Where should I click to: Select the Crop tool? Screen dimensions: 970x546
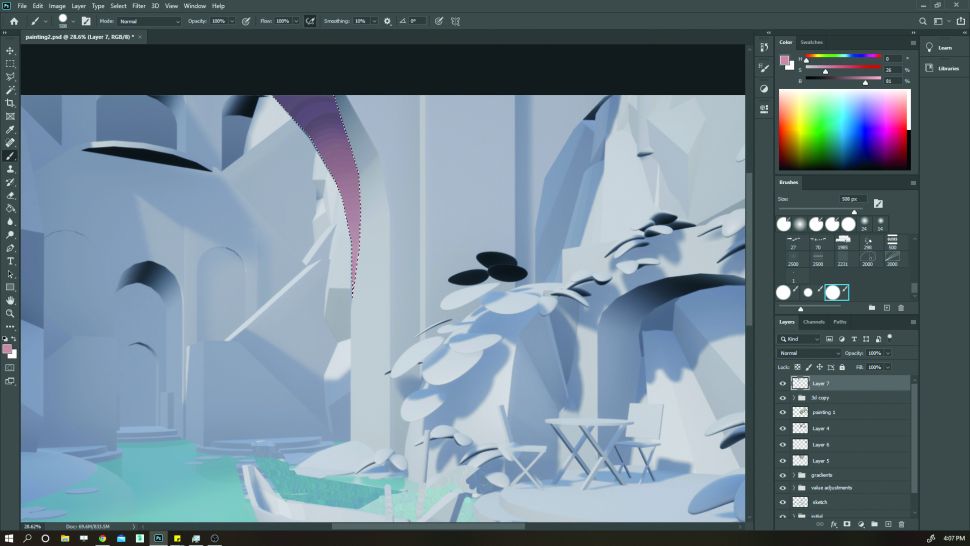click(x=10, y=103)
